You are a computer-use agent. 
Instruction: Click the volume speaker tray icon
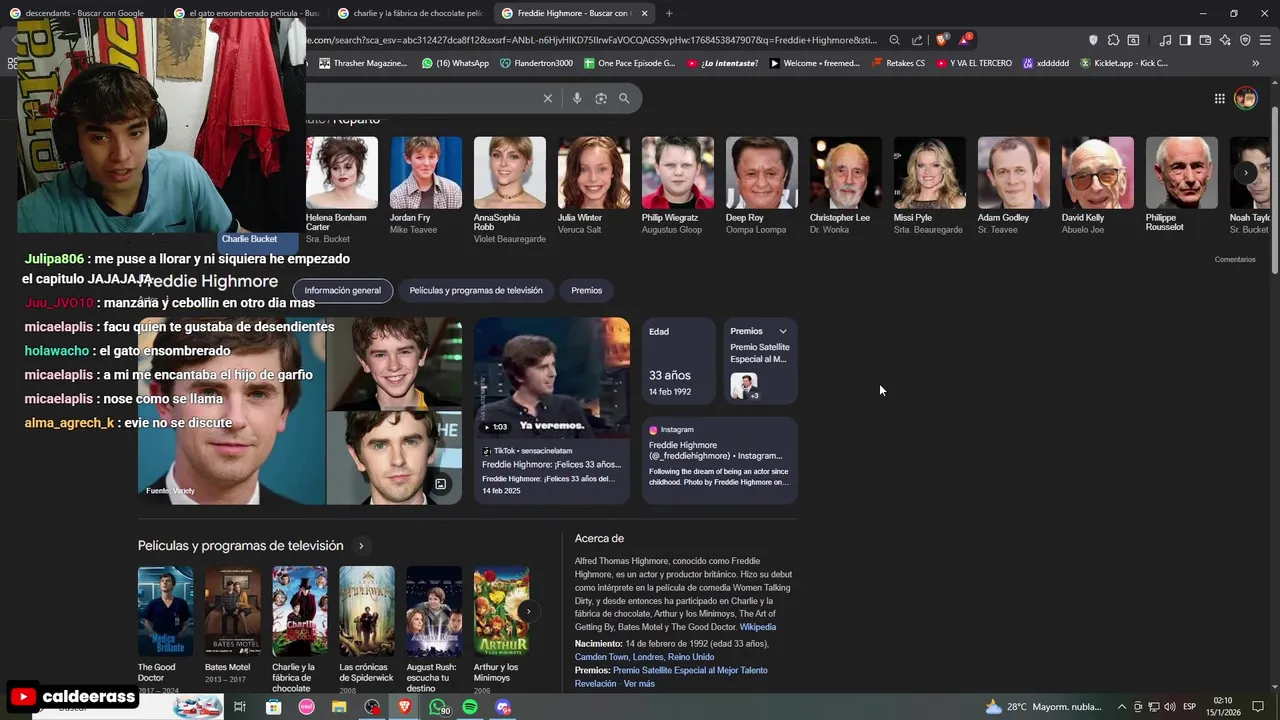pos(1169,707)
